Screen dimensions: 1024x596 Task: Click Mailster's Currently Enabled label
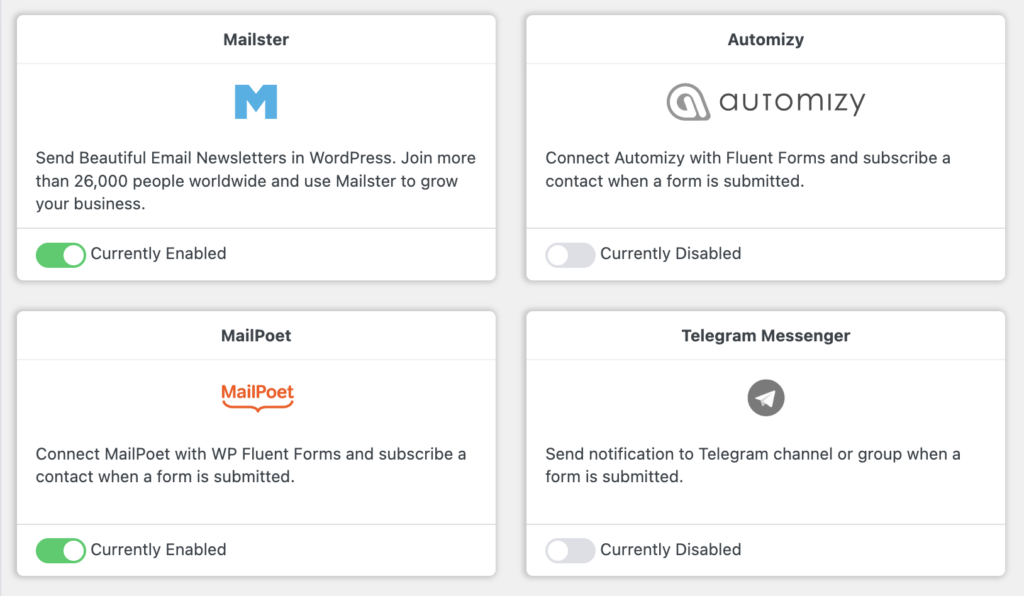pos(158,253)
